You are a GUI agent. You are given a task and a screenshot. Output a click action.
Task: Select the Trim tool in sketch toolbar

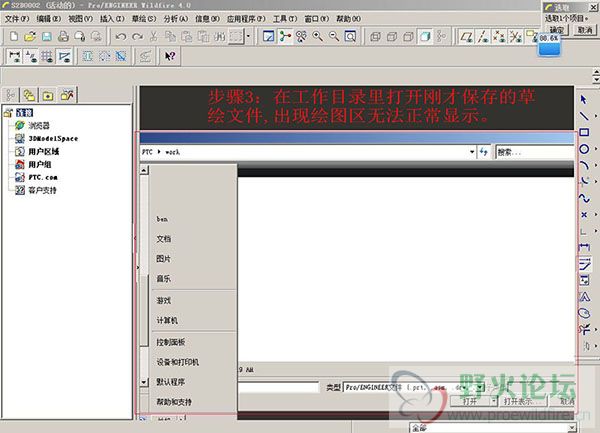[x=584, y=329]
